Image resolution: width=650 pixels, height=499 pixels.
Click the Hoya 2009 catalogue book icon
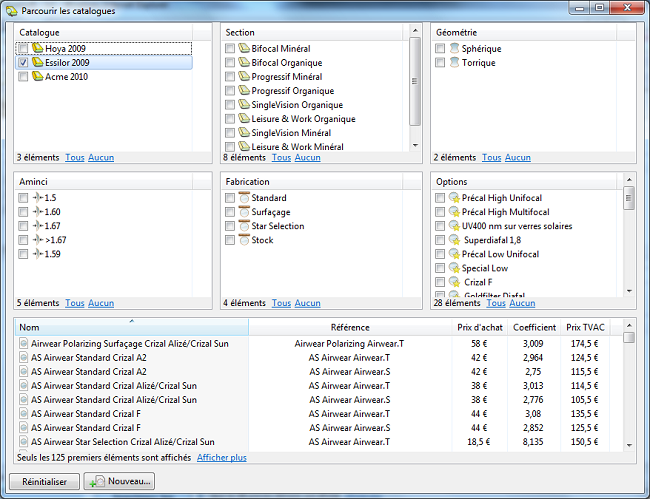pyautogui.click(x=37, y=48)
